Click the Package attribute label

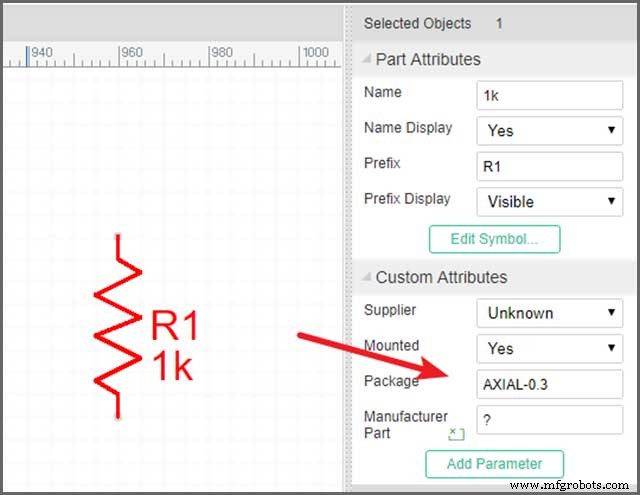pos(391,381)
